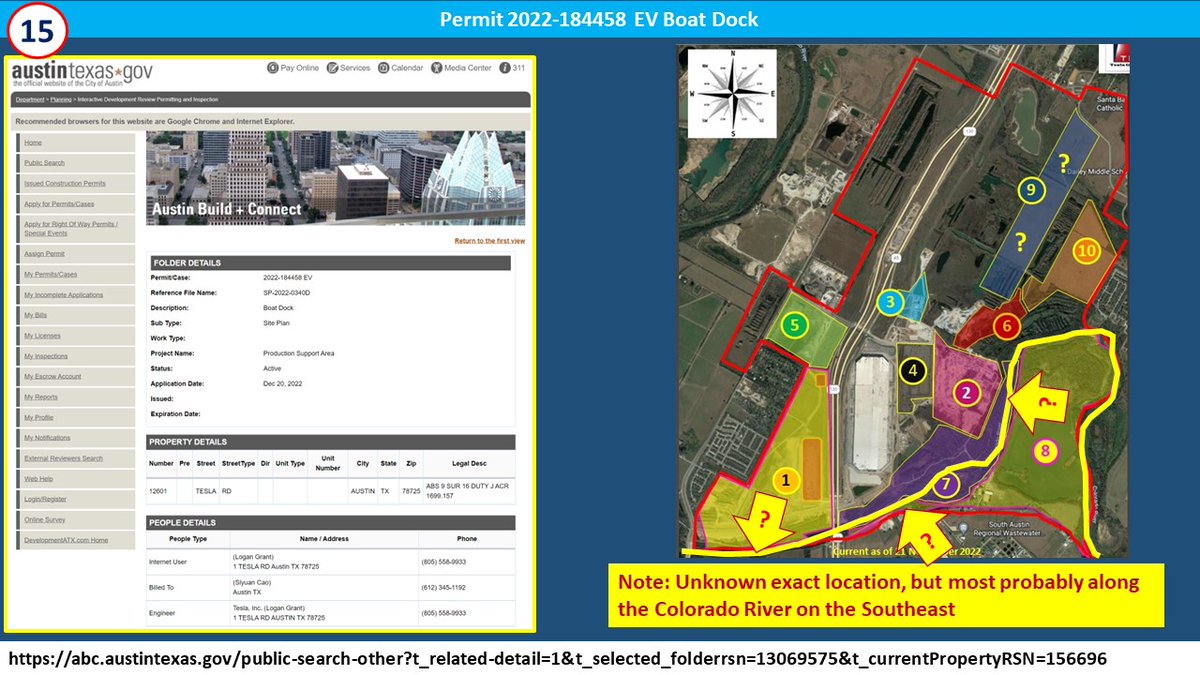Open Apply for Right Of Way Permits

71,228
